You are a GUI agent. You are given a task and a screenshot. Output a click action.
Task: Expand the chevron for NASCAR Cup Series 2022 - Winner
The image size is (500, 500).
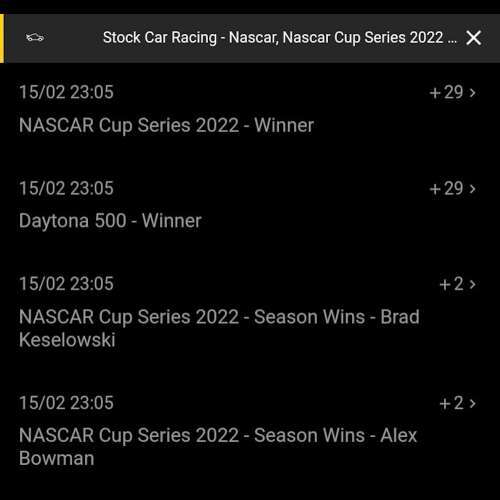pos(472,93)
